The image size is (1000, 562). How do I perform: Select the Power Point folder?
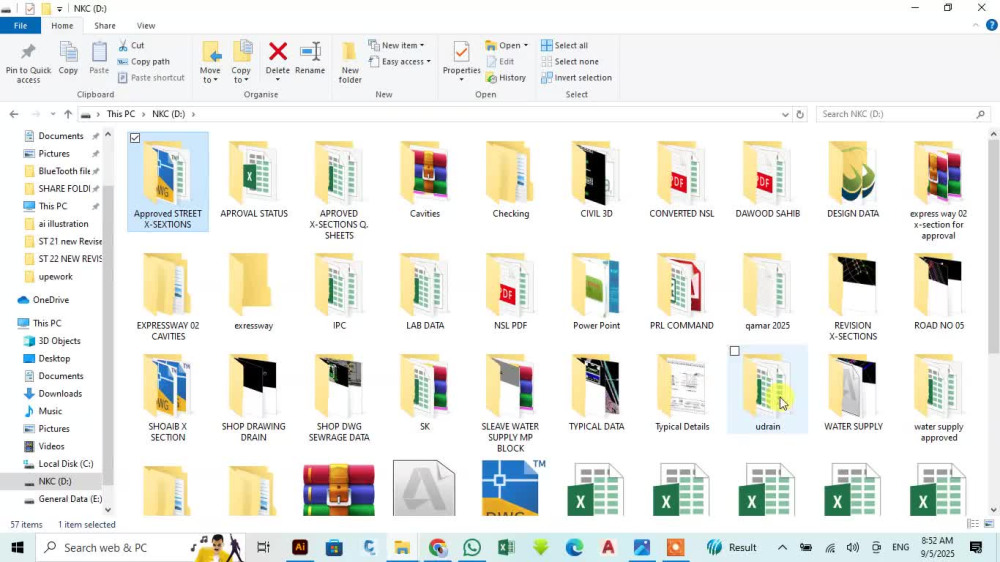tap(596, 292)
